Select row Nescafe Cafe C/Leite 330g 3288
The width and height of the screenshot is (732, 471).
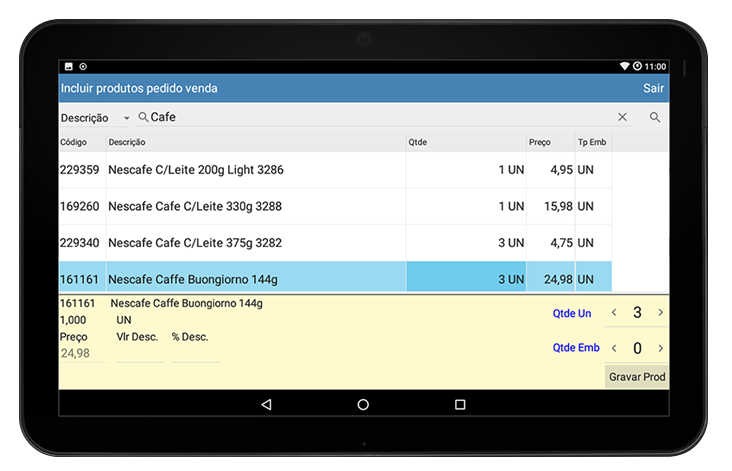335,206
